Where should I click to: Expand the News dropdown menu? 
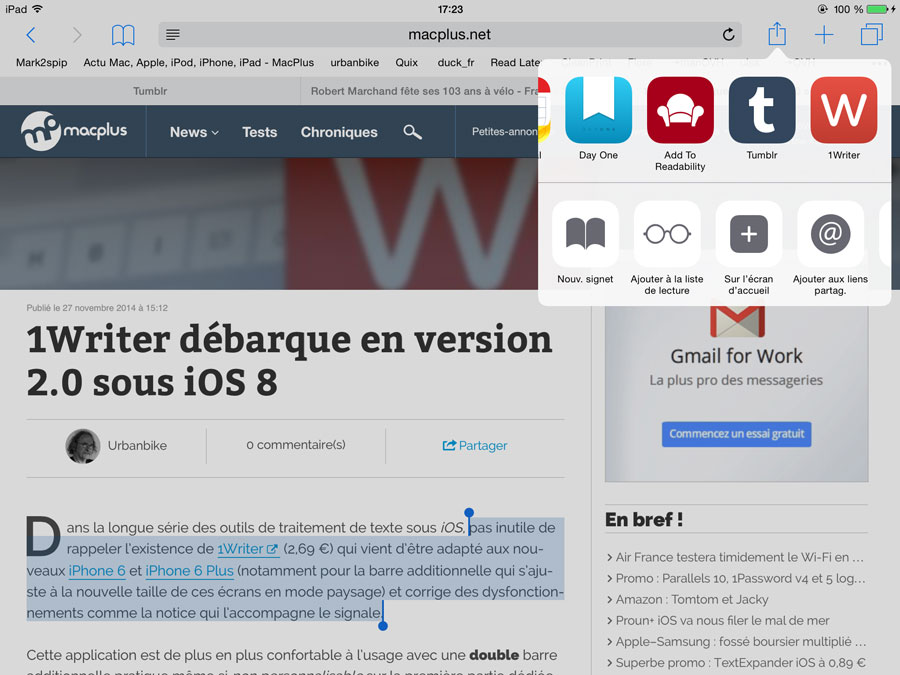point(194,132)
